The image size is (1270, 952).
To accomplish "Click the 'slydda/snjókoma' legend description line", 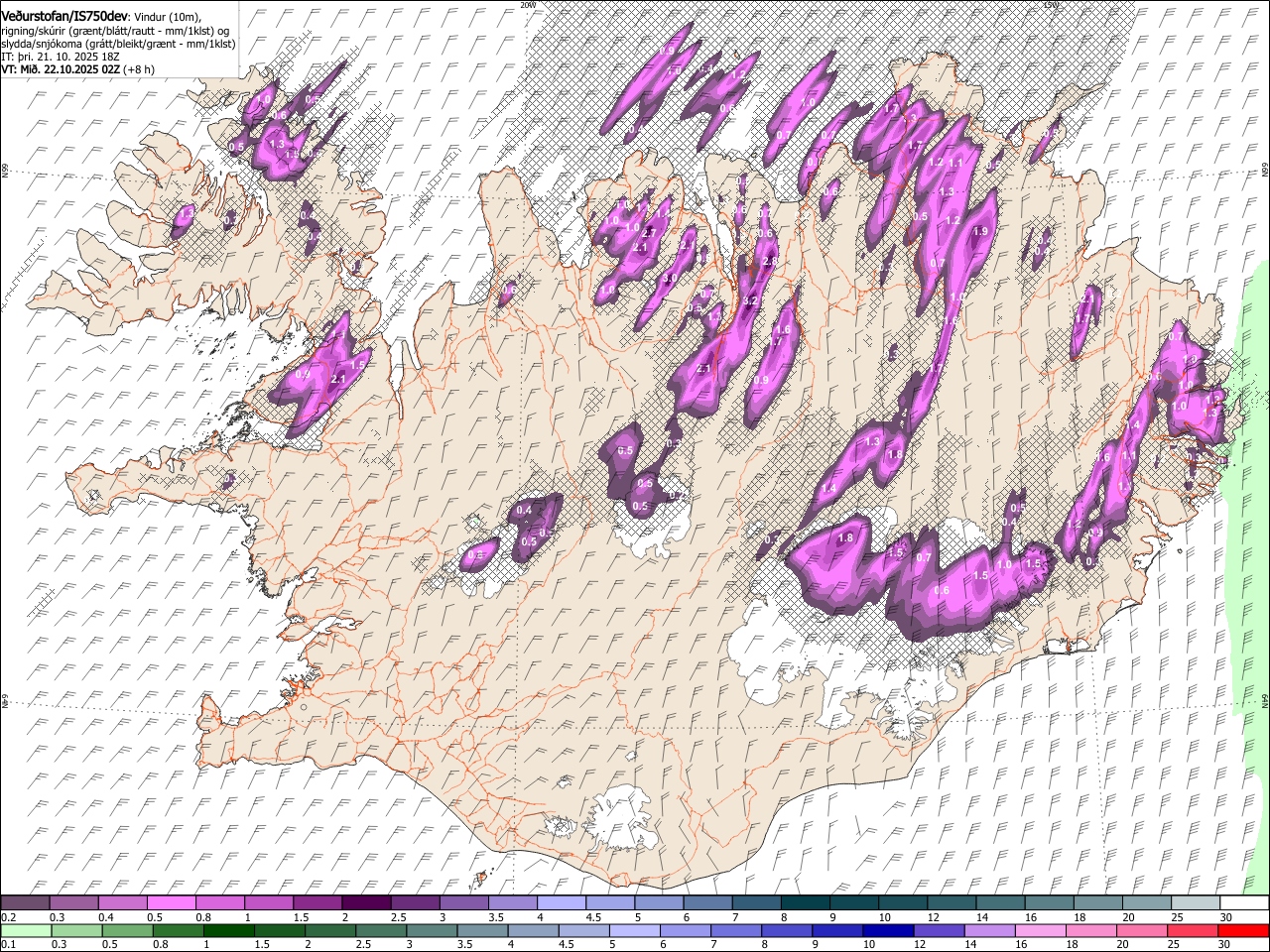I will pyautogui.click(x=118, y=44).
